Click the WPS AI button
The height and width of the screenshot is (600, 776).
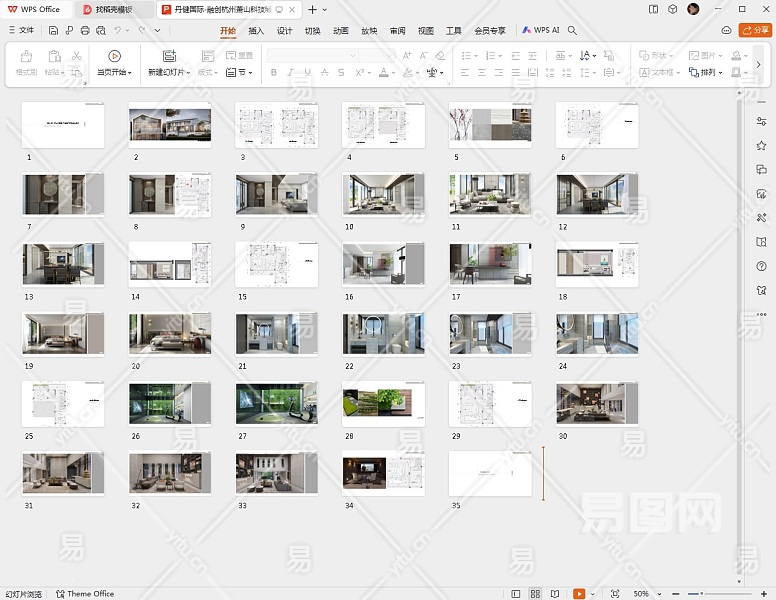coord(541,30)
